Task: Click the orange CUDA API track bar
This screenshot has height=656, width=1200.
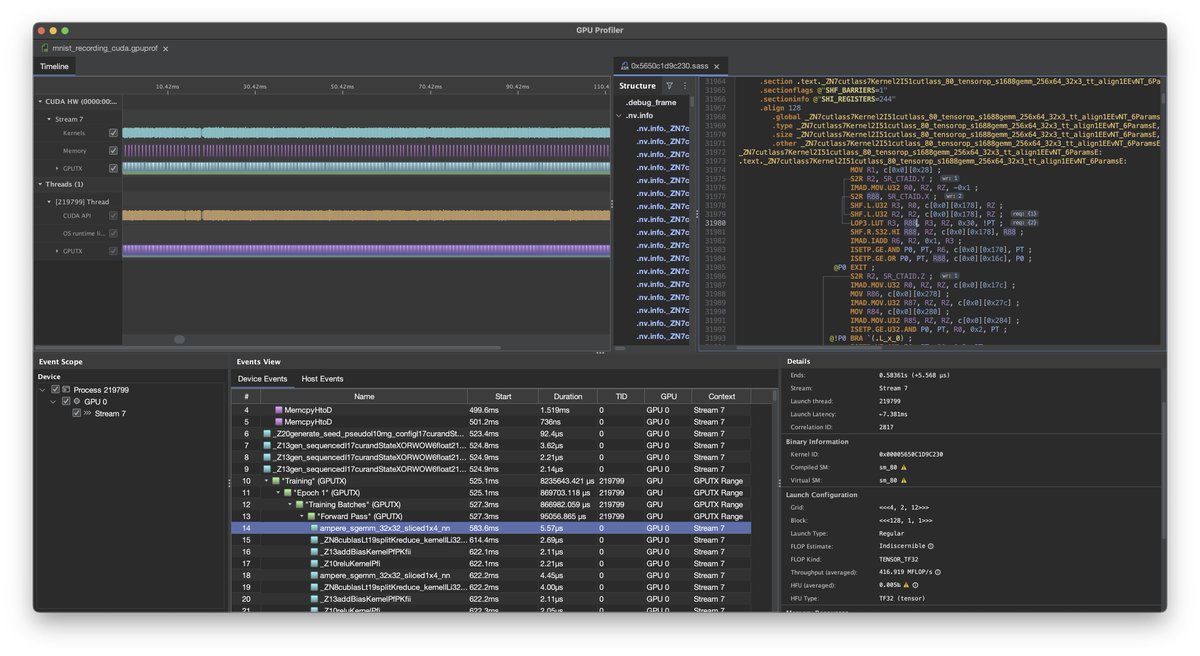Action: (366, 215)
